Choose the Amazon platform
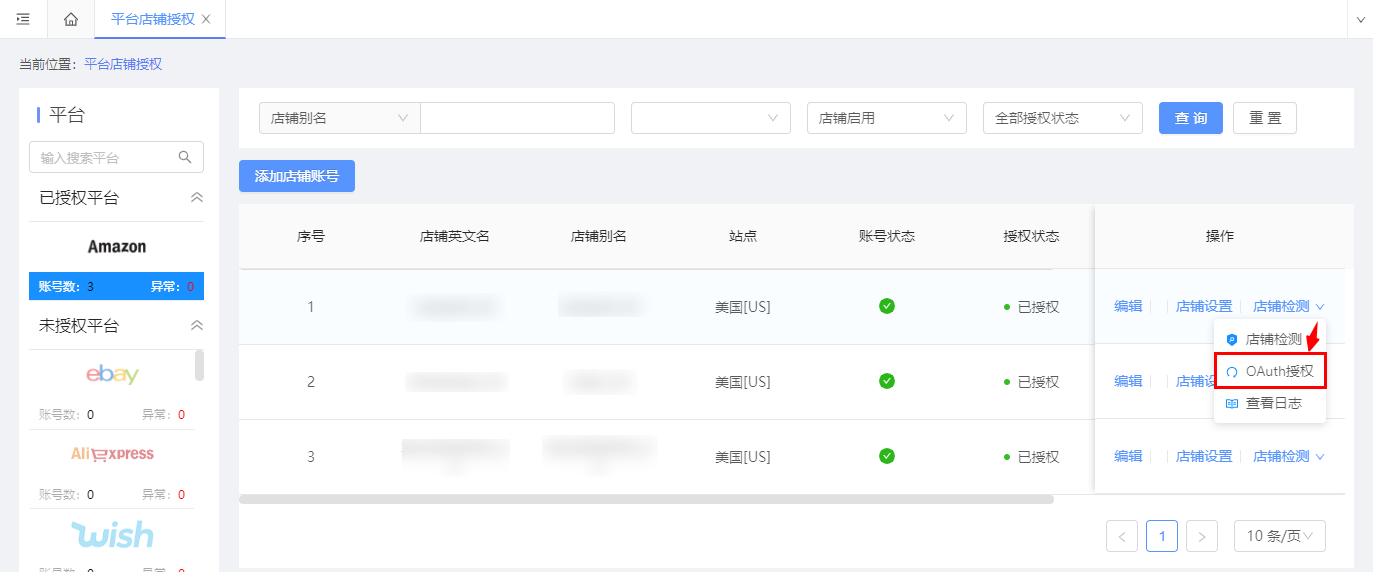The image size is (1373, 572). point(116,246)
